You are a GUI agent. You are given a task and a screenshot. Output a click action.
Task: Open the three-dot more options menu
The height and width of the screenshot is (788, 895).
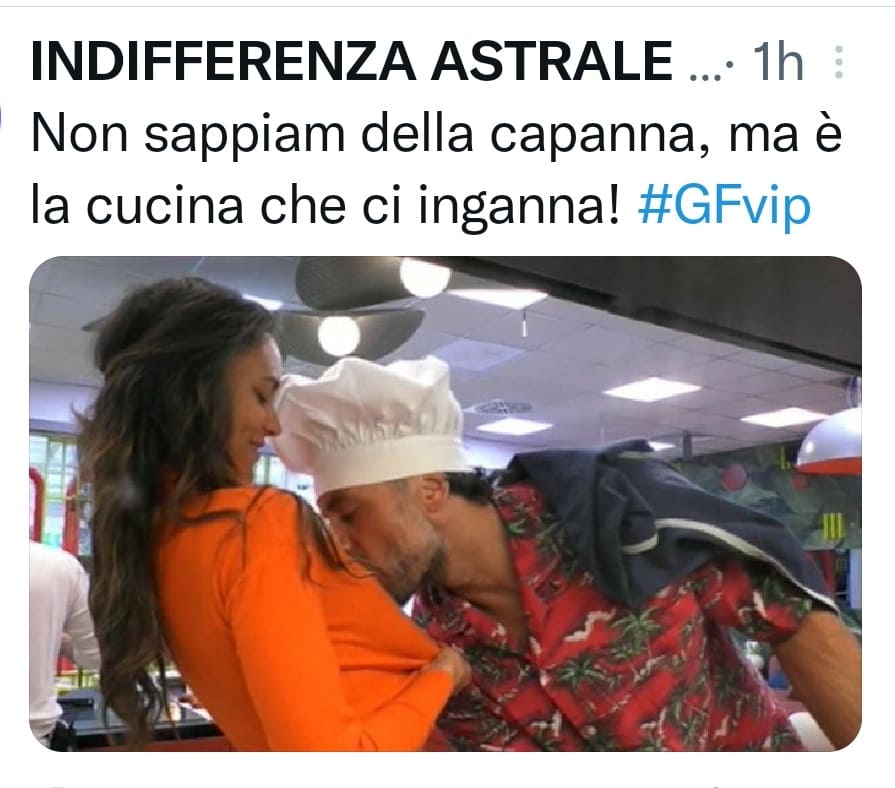(x=839, y=62)
